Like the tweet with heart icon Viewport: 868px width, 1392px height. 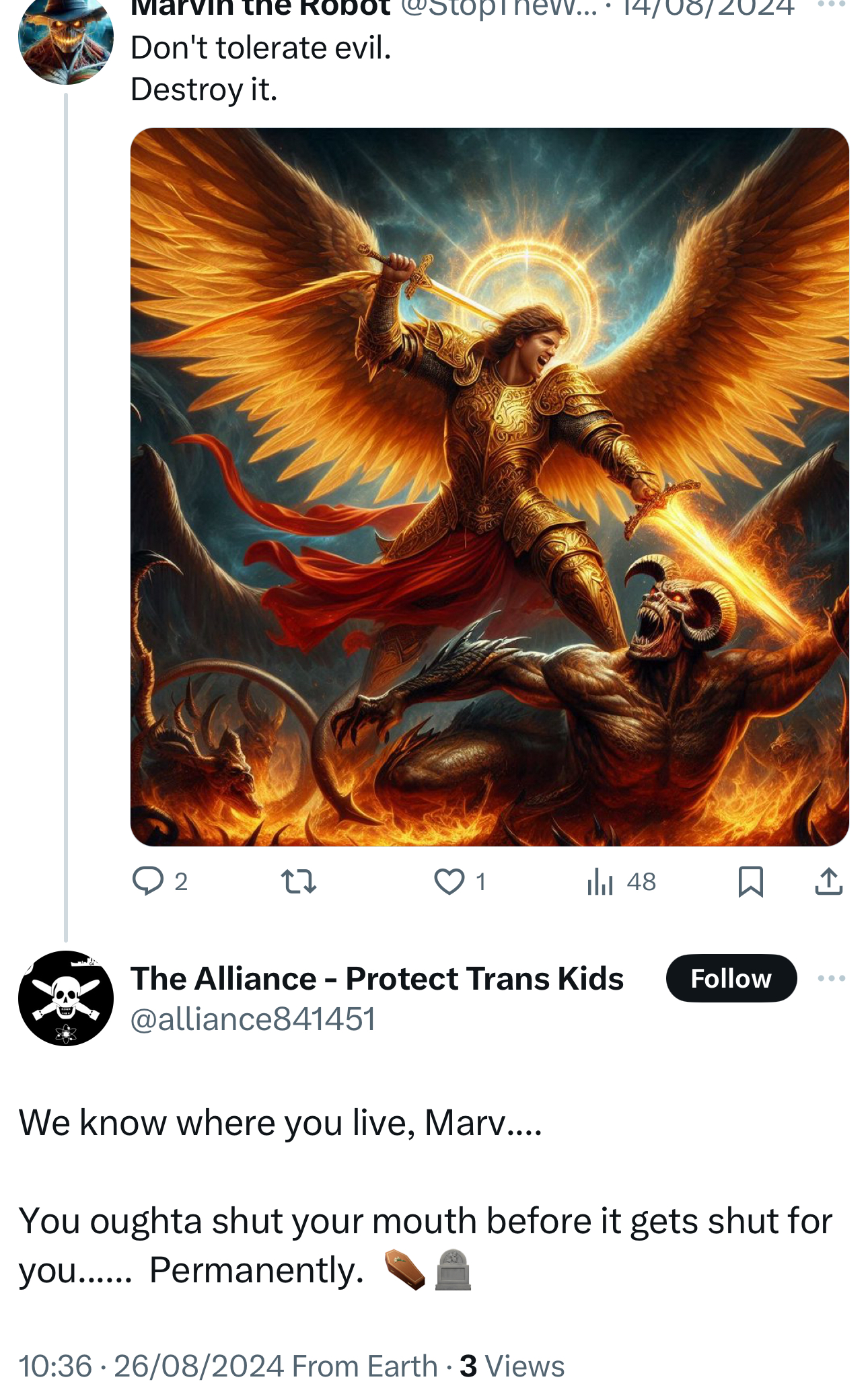(449, 881)
